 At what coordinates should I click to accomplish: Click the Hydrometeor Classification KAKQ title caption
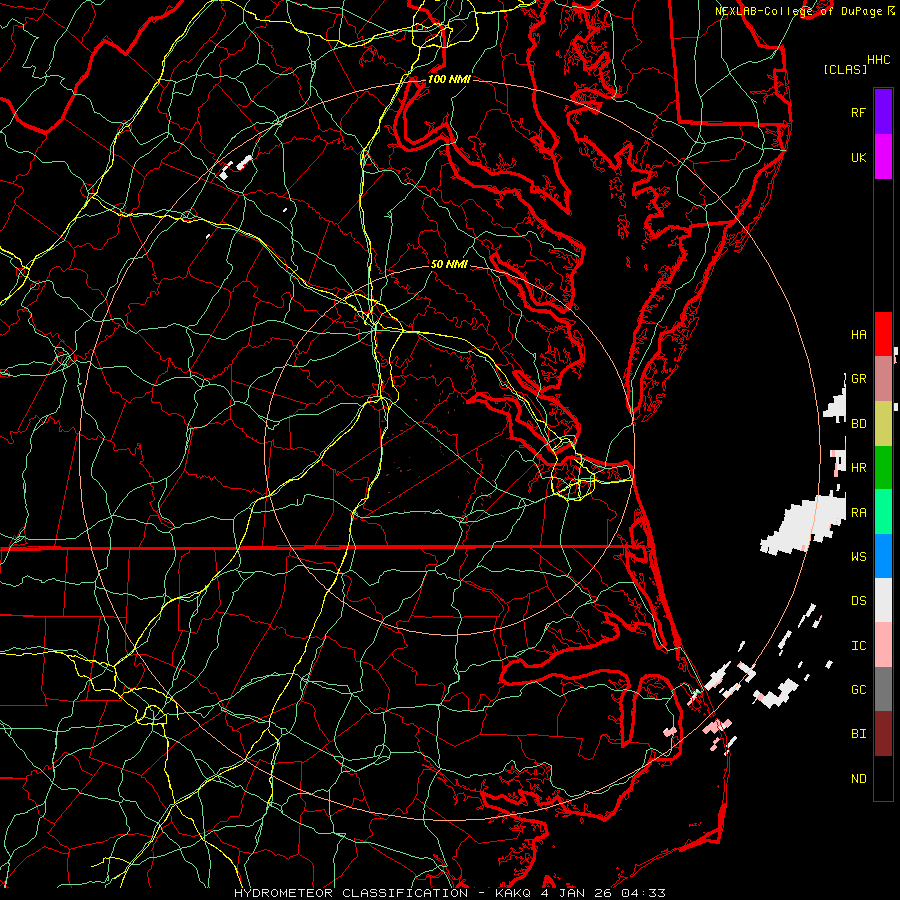click(450, 893)
